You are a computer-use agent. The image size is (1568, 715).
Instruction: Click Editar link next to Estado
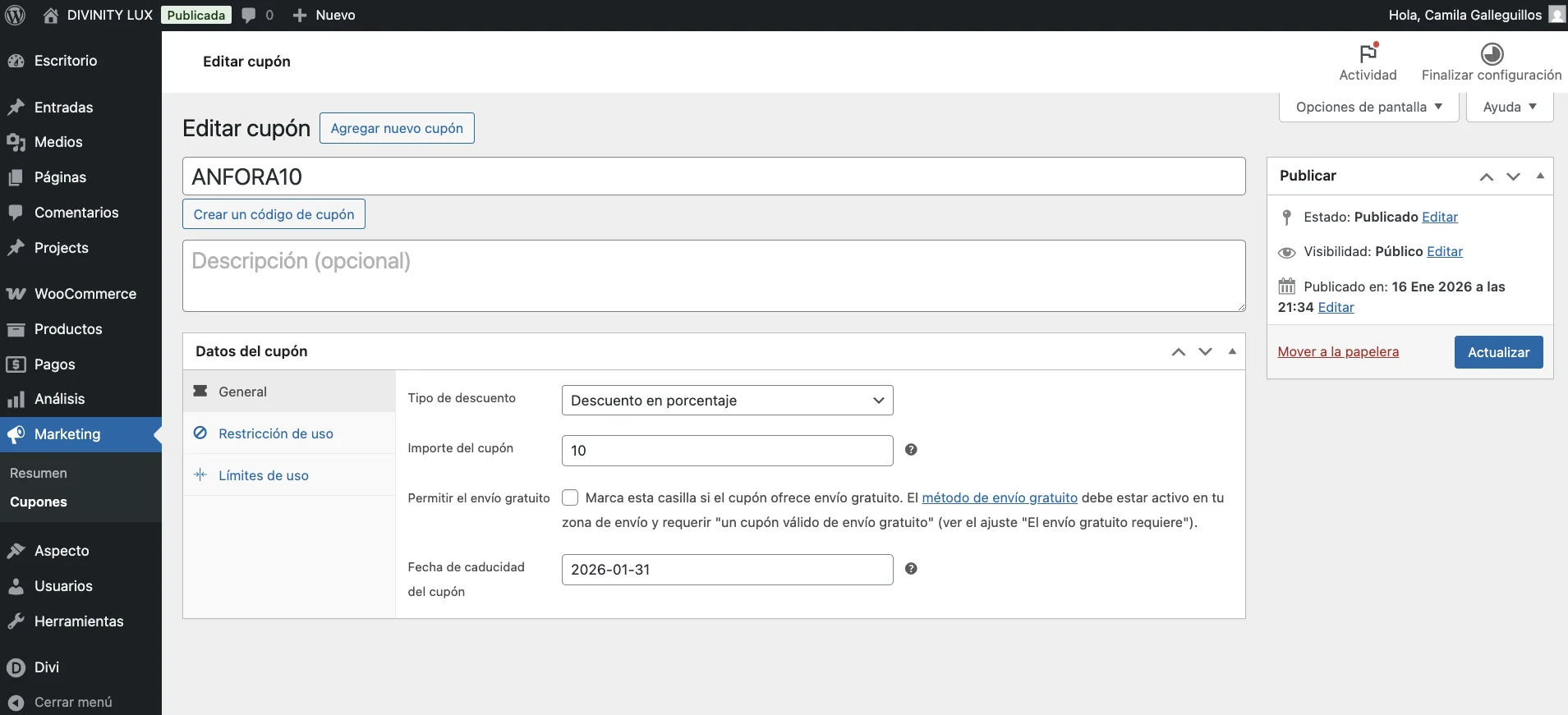click(1440, 217)
